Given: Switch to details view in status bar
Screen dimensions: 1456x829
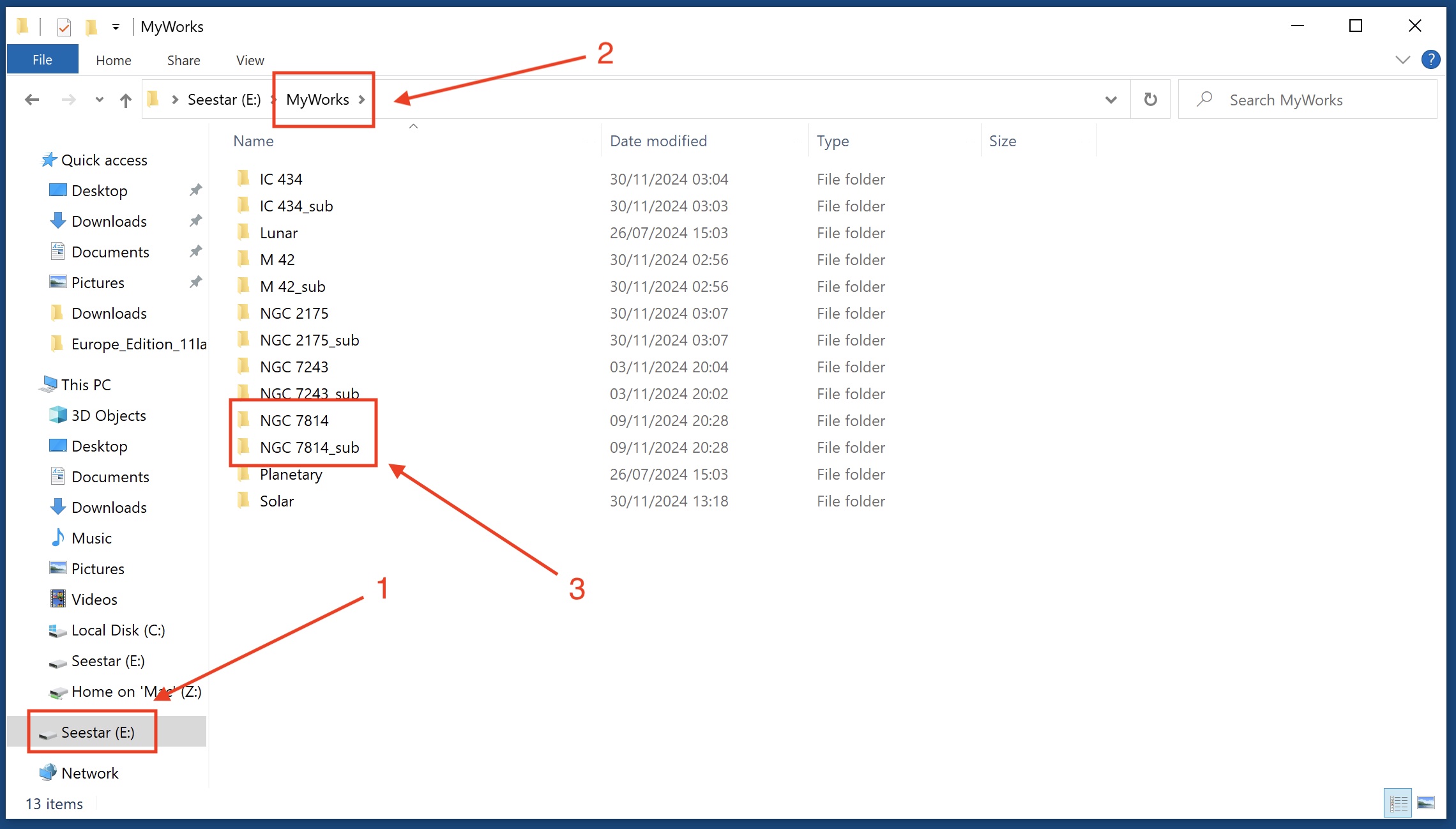Looking at the screenshot, I should [1398, 803].
